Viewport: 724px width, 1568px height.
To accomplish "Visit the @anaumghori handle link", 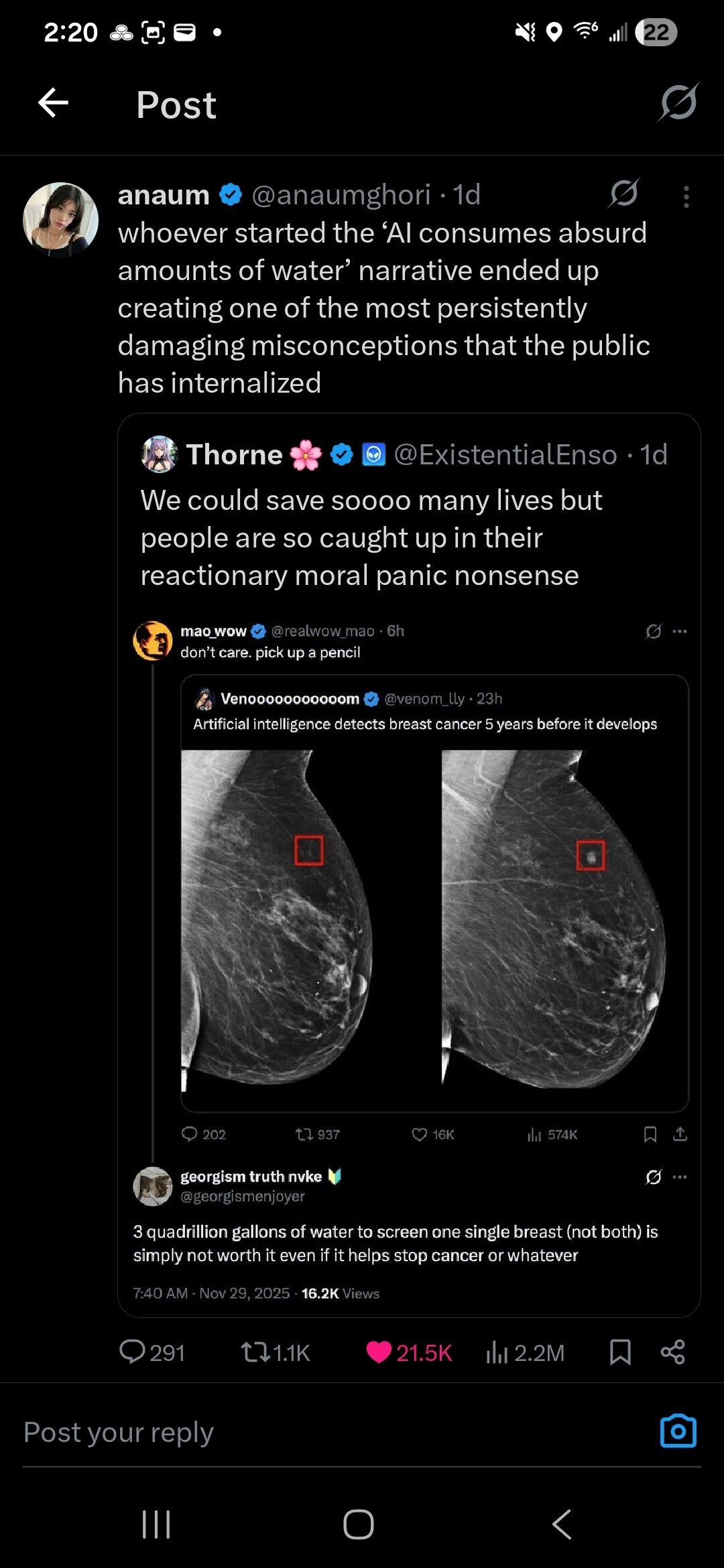I will point(341,195).
